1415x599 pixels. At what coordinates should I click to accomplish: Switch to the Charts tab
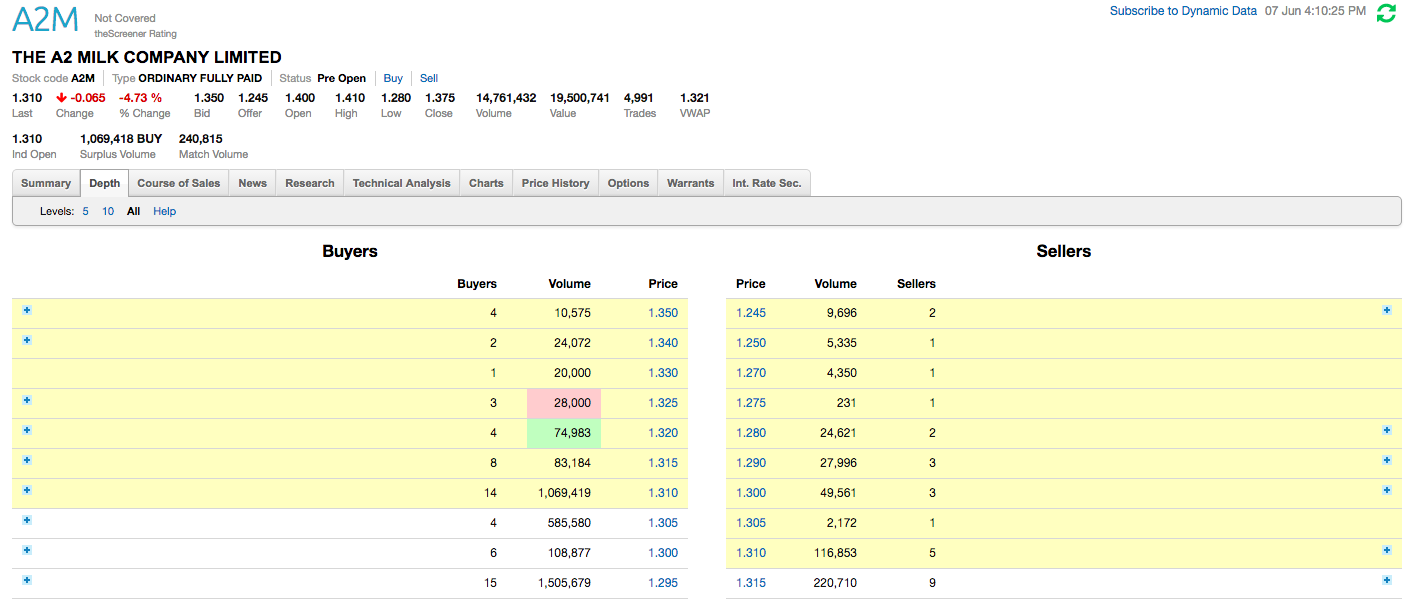pyautogui.click(x=486, y=183)
